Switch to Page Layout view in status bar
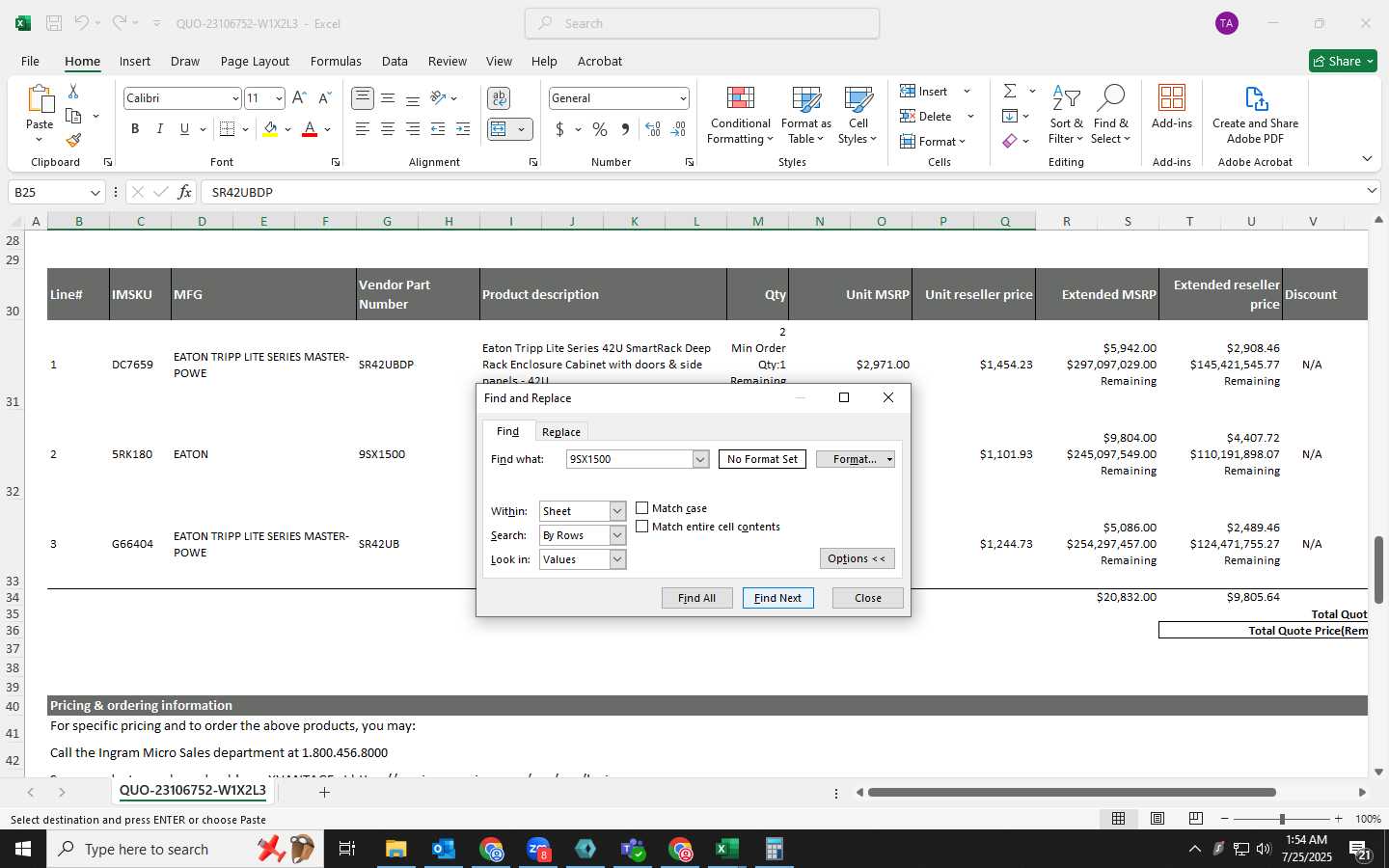The height and width of the screenshot is (868, 1389). (x=1157, y=819)
